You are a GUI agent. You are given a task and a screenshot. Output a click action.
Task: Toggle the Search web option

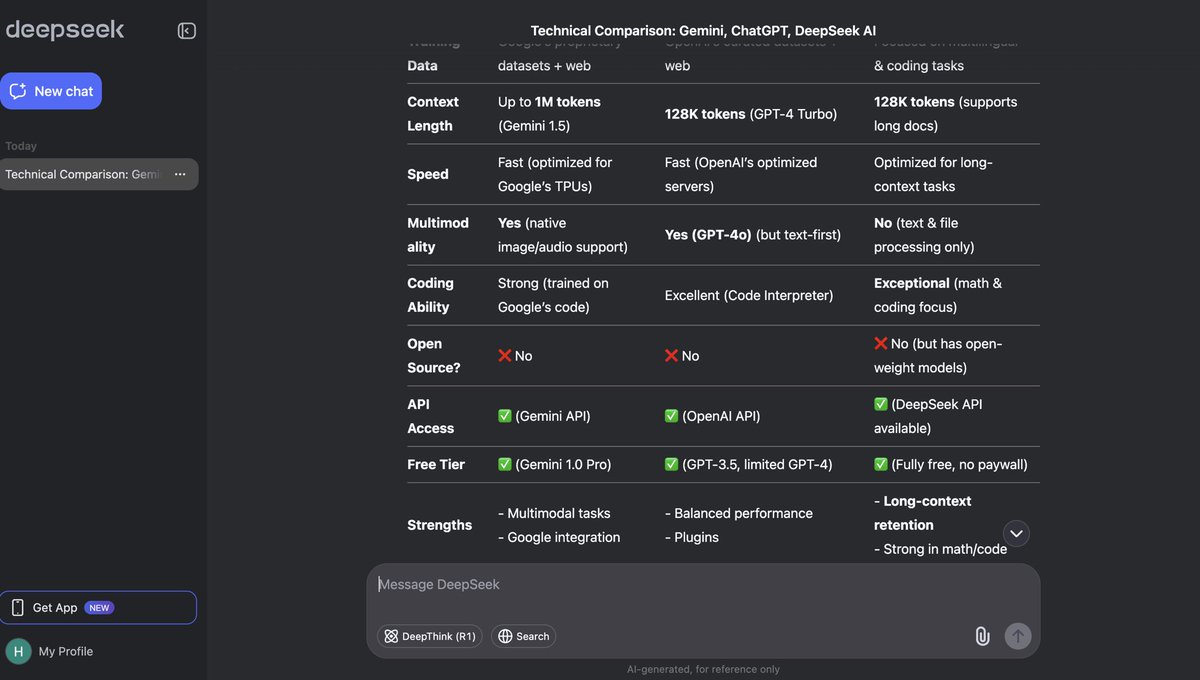coord(523,636)
